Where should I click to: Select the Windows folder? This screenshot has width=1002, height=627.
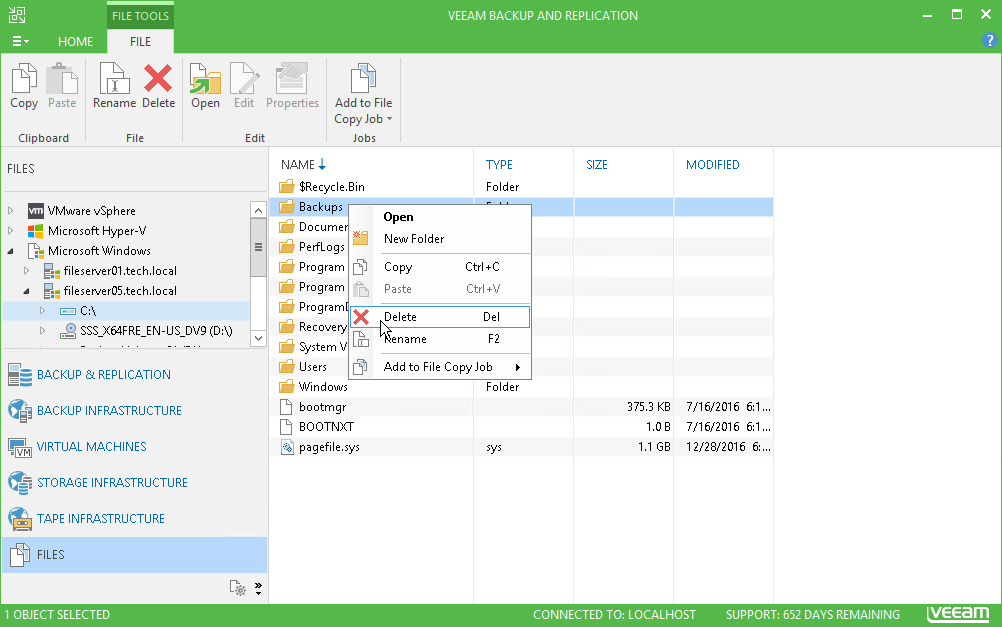[x=323, y=387]
